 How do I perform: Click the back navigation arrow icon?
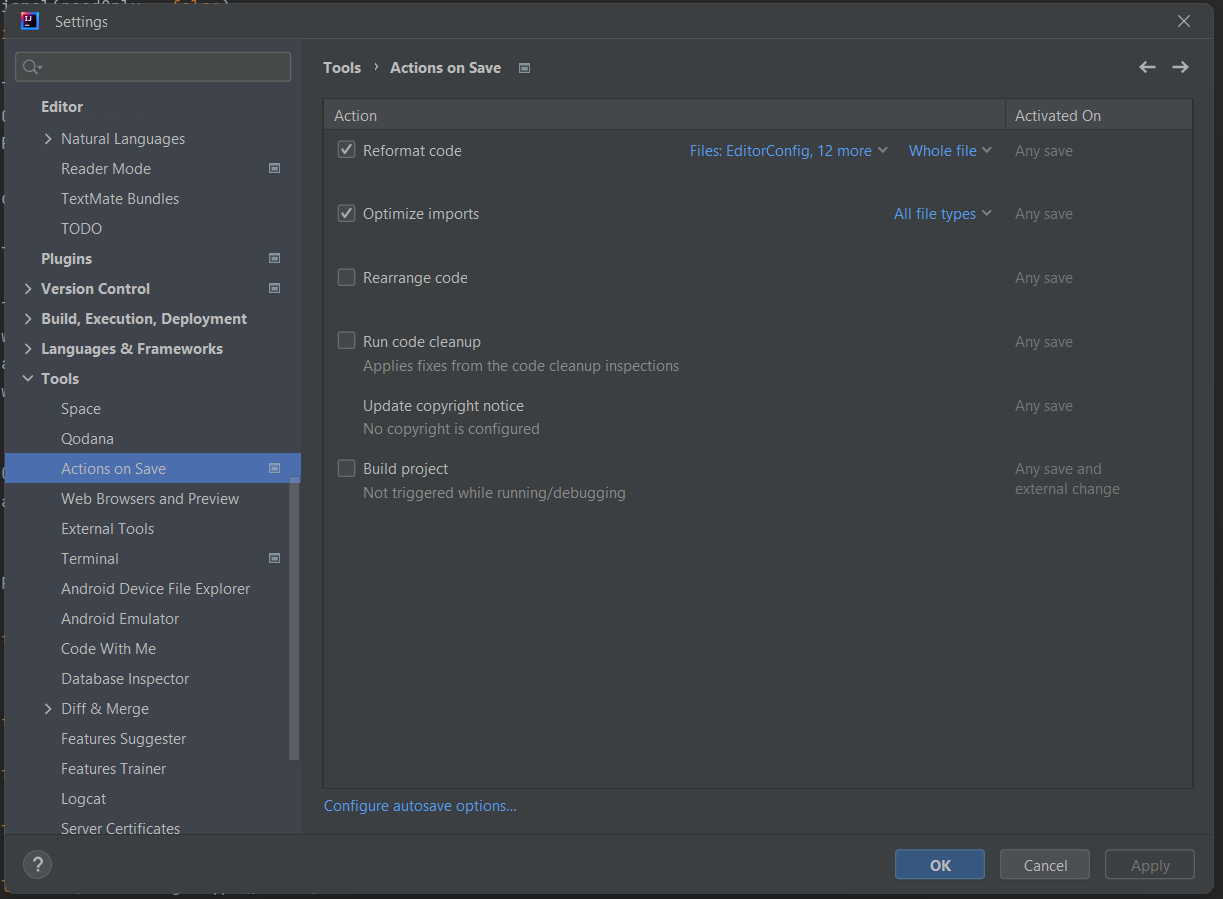click(x=1147, y=67)
